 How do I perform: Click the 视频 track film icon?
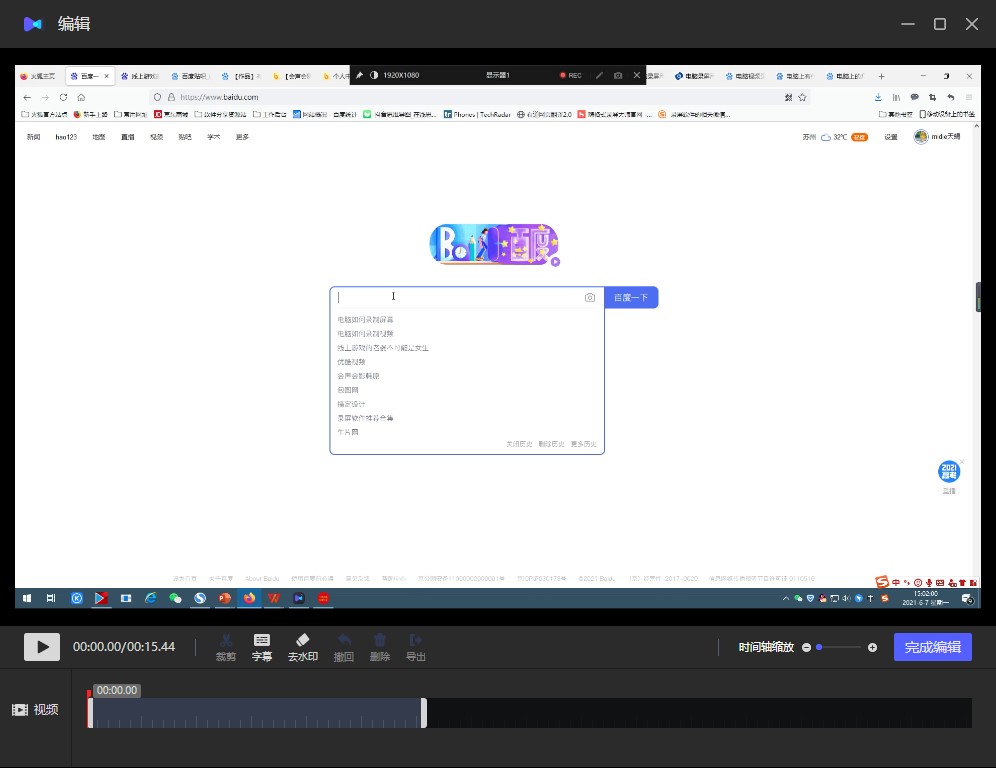point(20,710)
